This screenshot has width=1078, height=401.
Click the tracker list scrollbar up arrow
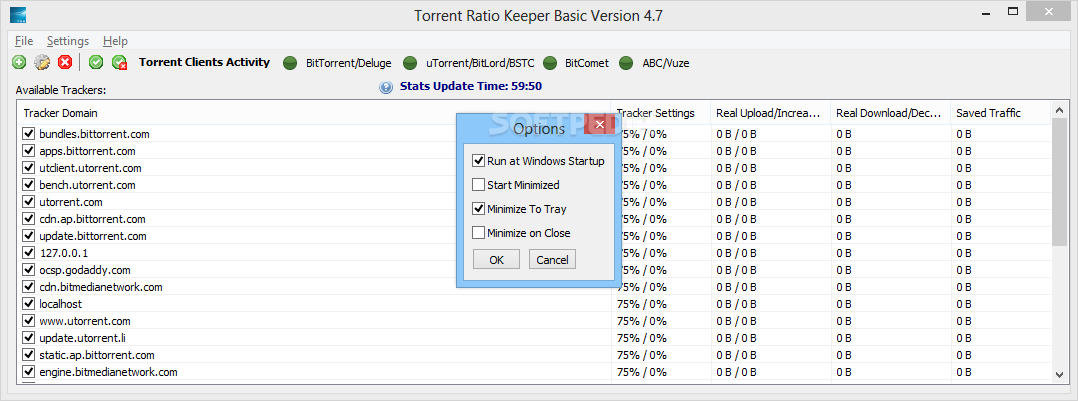1059,110
